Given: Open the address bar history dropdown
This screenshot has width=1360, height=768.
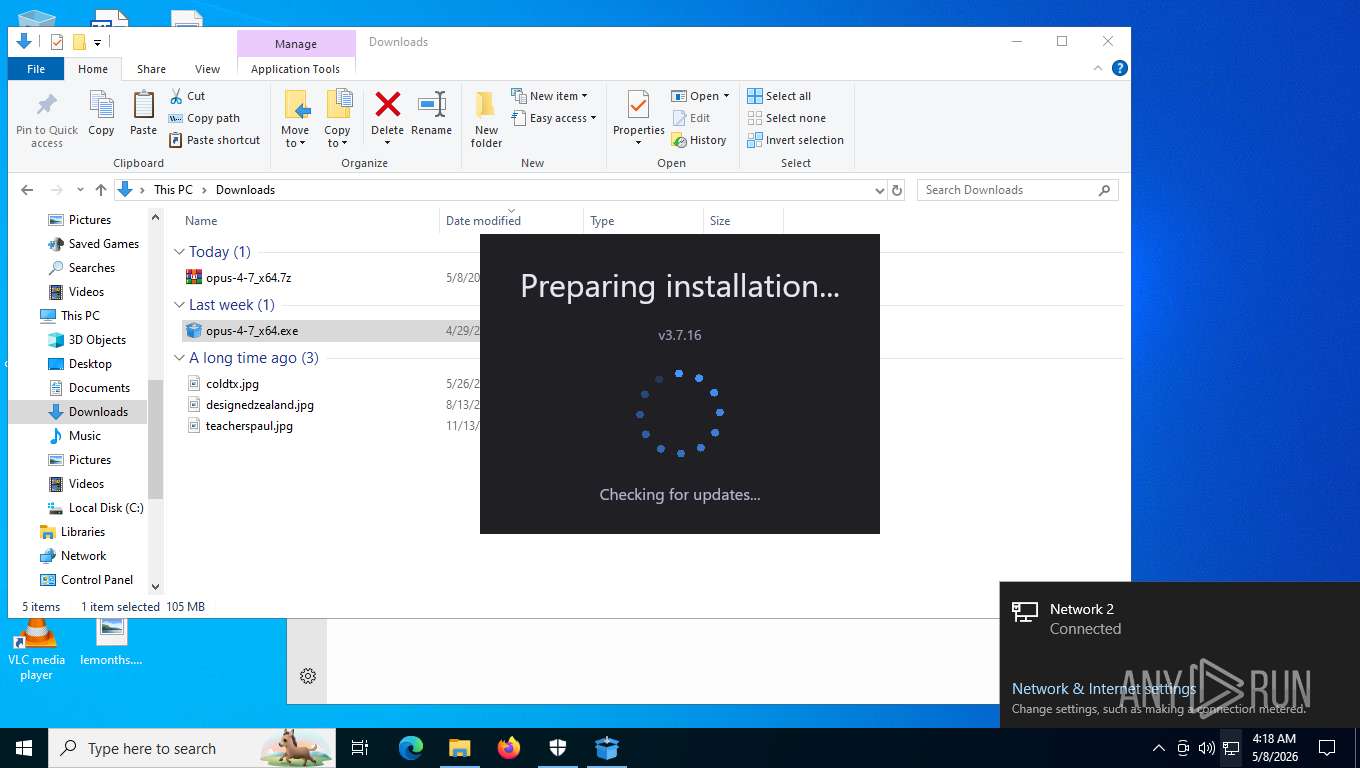Looking at the screenshot, I should click(879, 190).
